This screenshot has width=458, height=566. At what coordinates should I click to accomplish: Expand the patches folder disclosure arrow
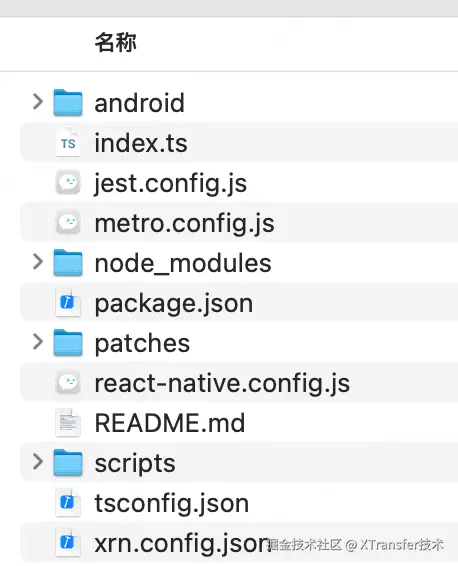(x=38, y=341)
